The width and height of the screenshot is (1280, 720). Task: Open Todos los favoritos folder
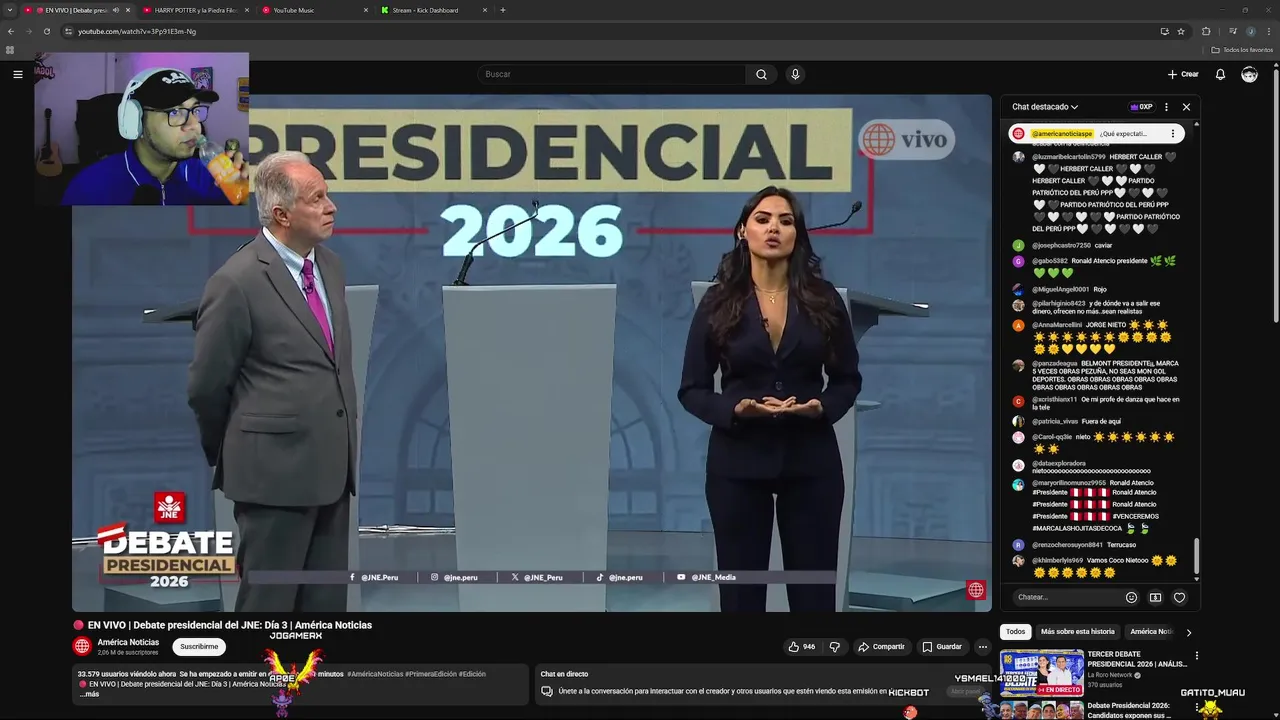[x=1242, y=50]
